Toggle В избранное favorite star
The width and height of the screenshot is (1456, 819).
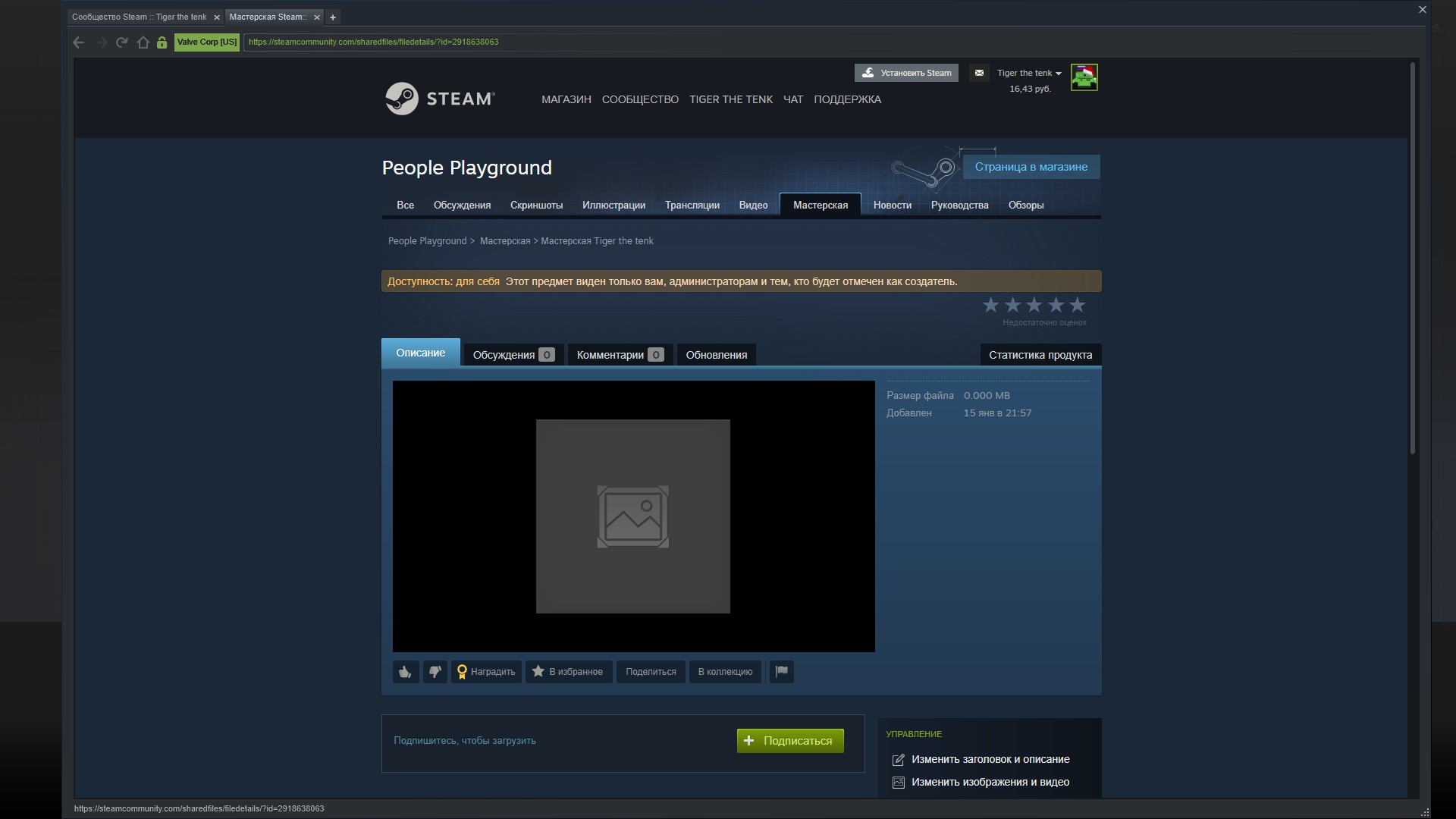click(538, 672)
